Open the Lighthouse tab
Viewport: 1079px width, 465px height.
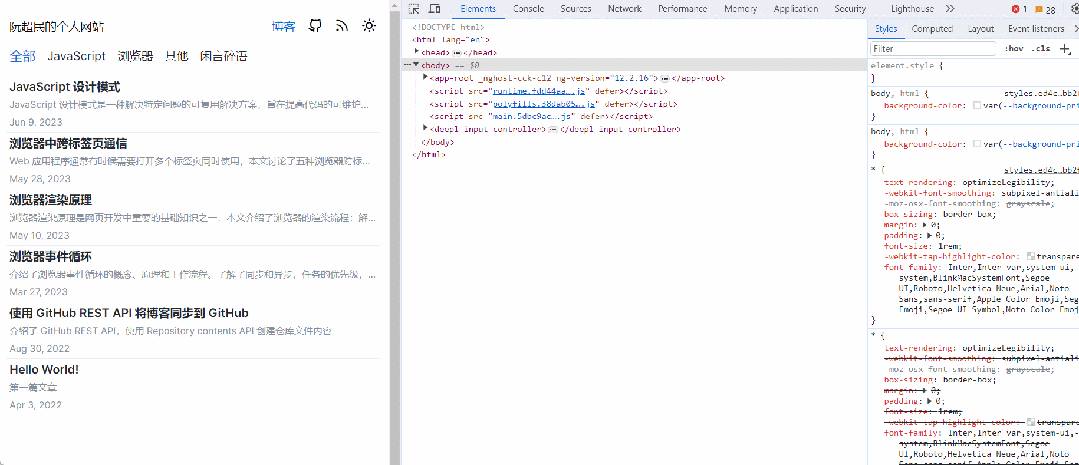click(x=912, y=9)
